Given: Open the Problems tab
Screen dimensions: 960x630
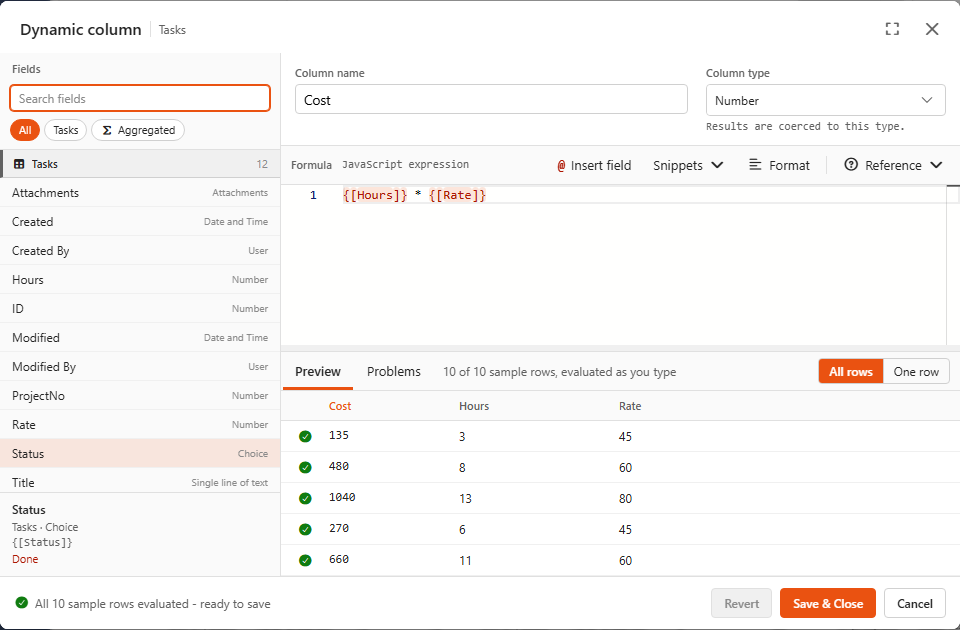Looking at the screenshot, I should pos(394,372).
